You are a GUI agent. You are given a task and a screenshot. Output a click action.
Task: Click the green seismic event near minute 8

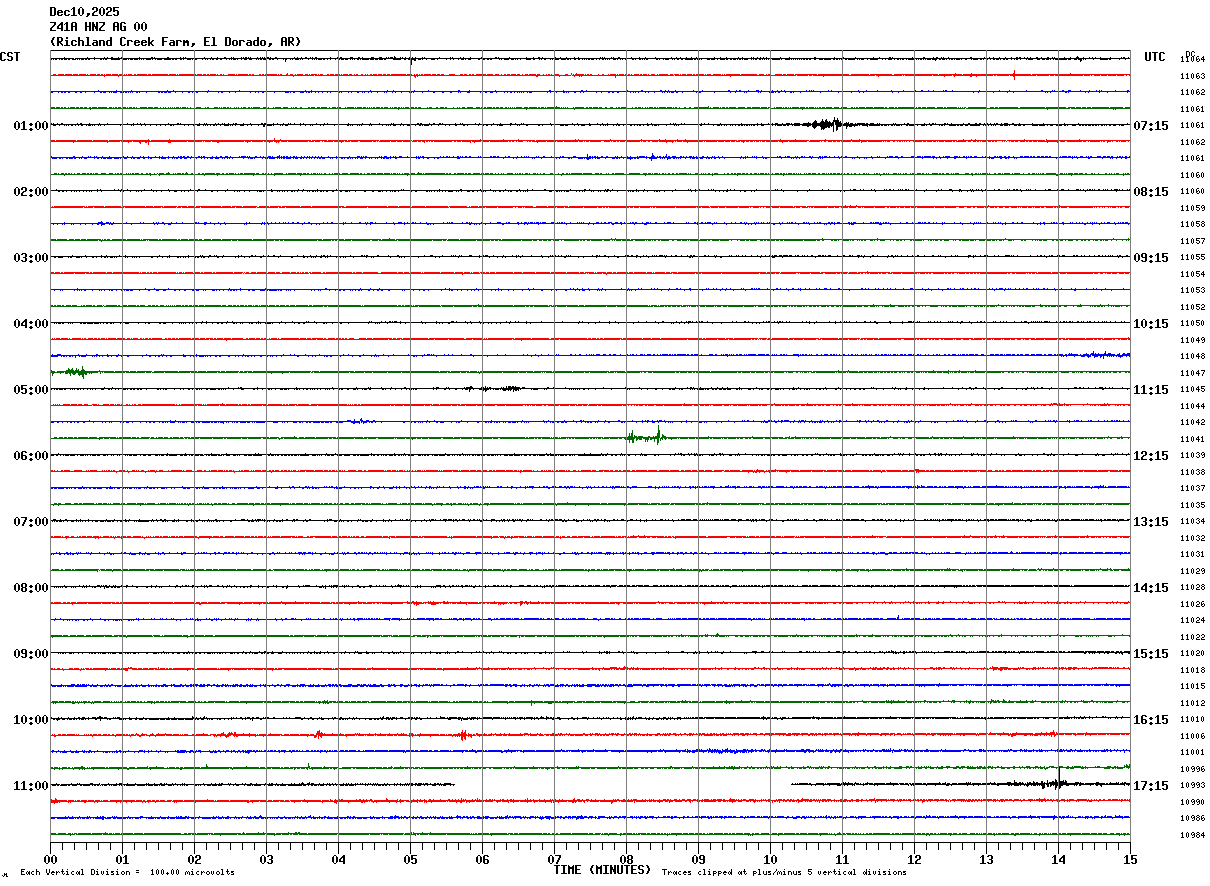tap(646, 436)
